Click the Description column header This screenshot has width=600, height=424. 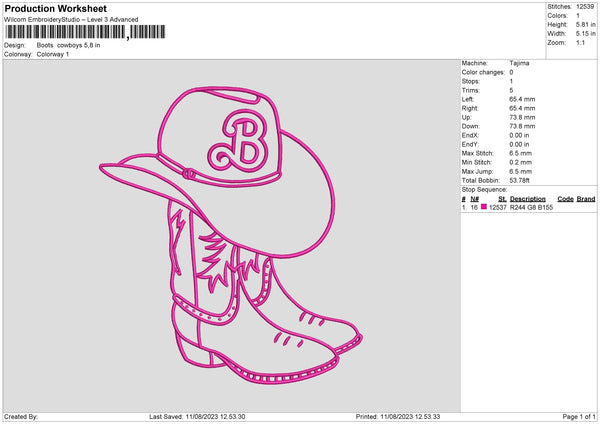tap(527, 199)
